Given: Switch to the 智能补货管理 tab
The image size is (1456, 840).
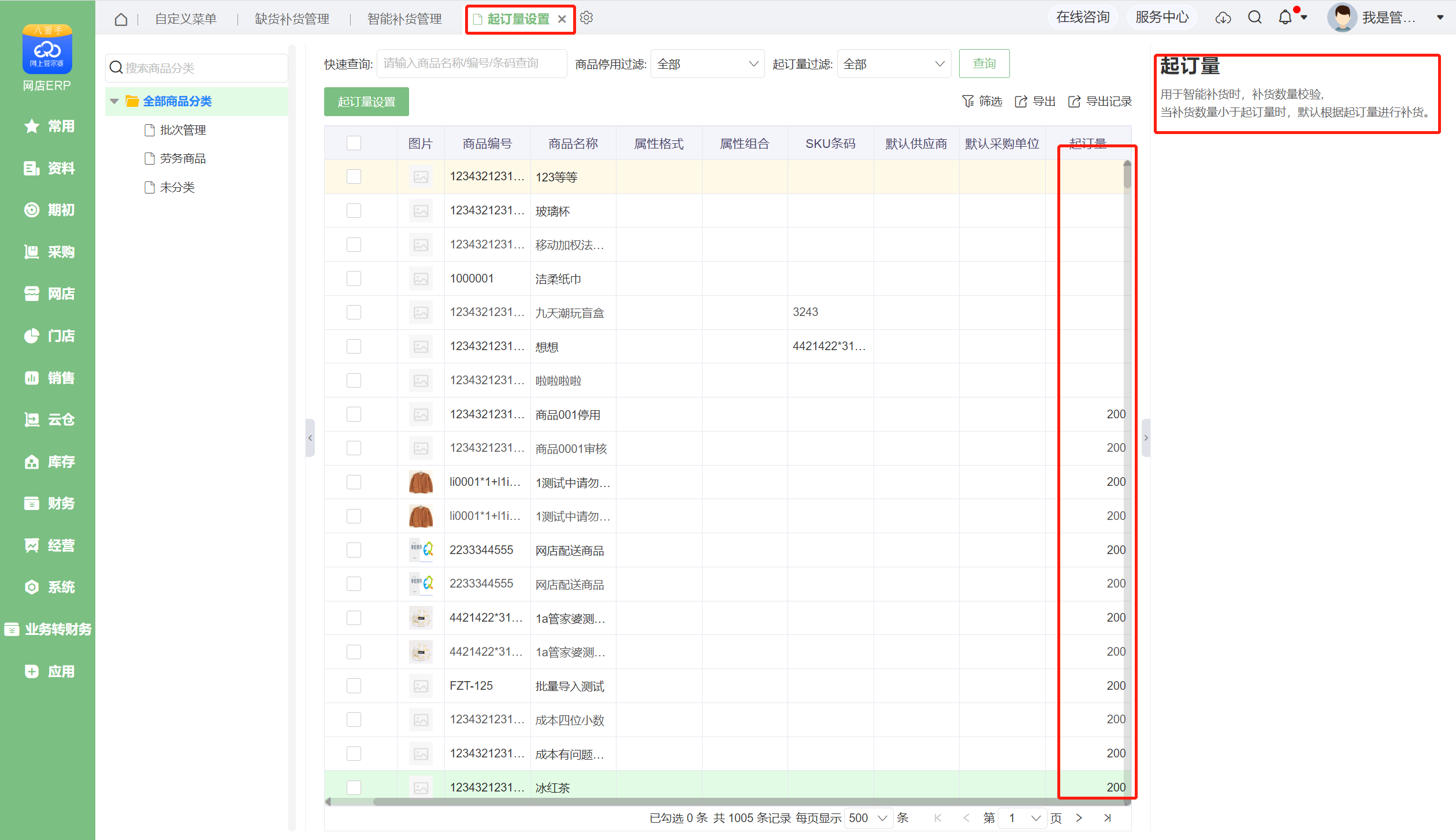Looking at the screenshot, I should [404, 19].
